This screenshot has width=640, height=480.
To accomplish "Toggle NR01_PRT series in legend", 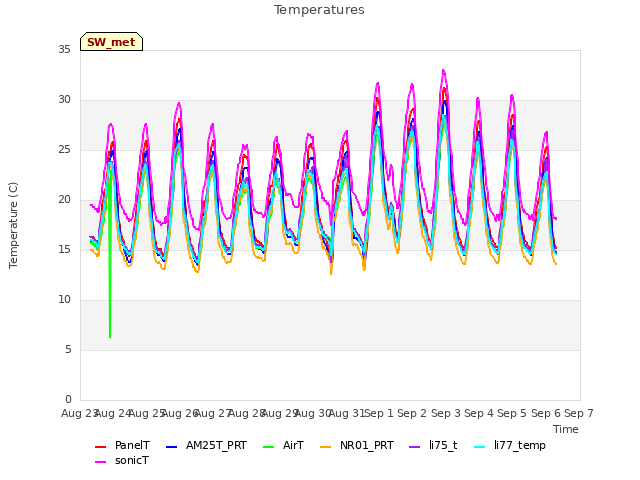I will tap(357, 445).
